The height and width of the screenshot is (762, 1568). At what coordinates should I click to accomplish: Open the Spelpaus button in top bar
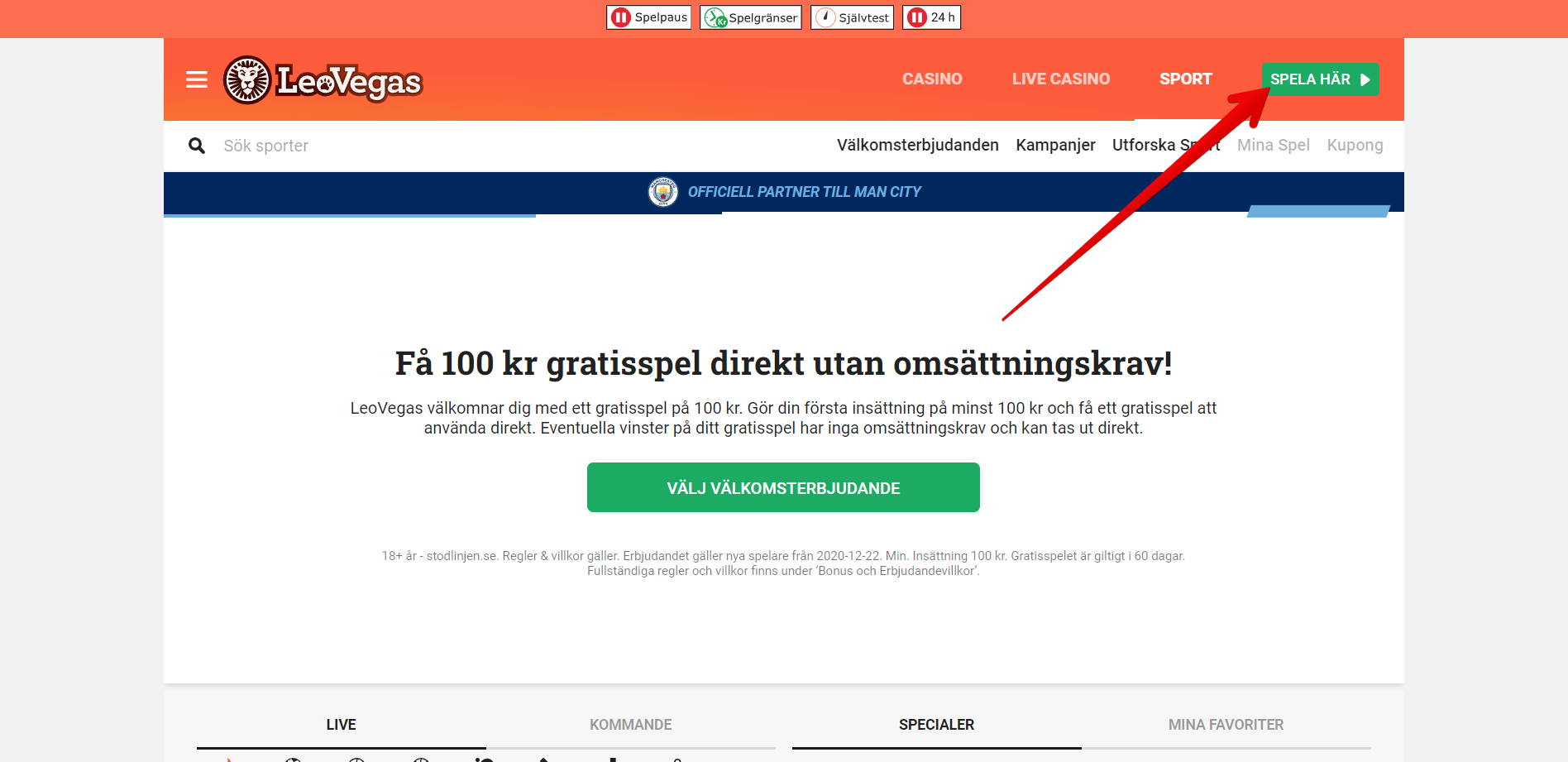(649, 17)
